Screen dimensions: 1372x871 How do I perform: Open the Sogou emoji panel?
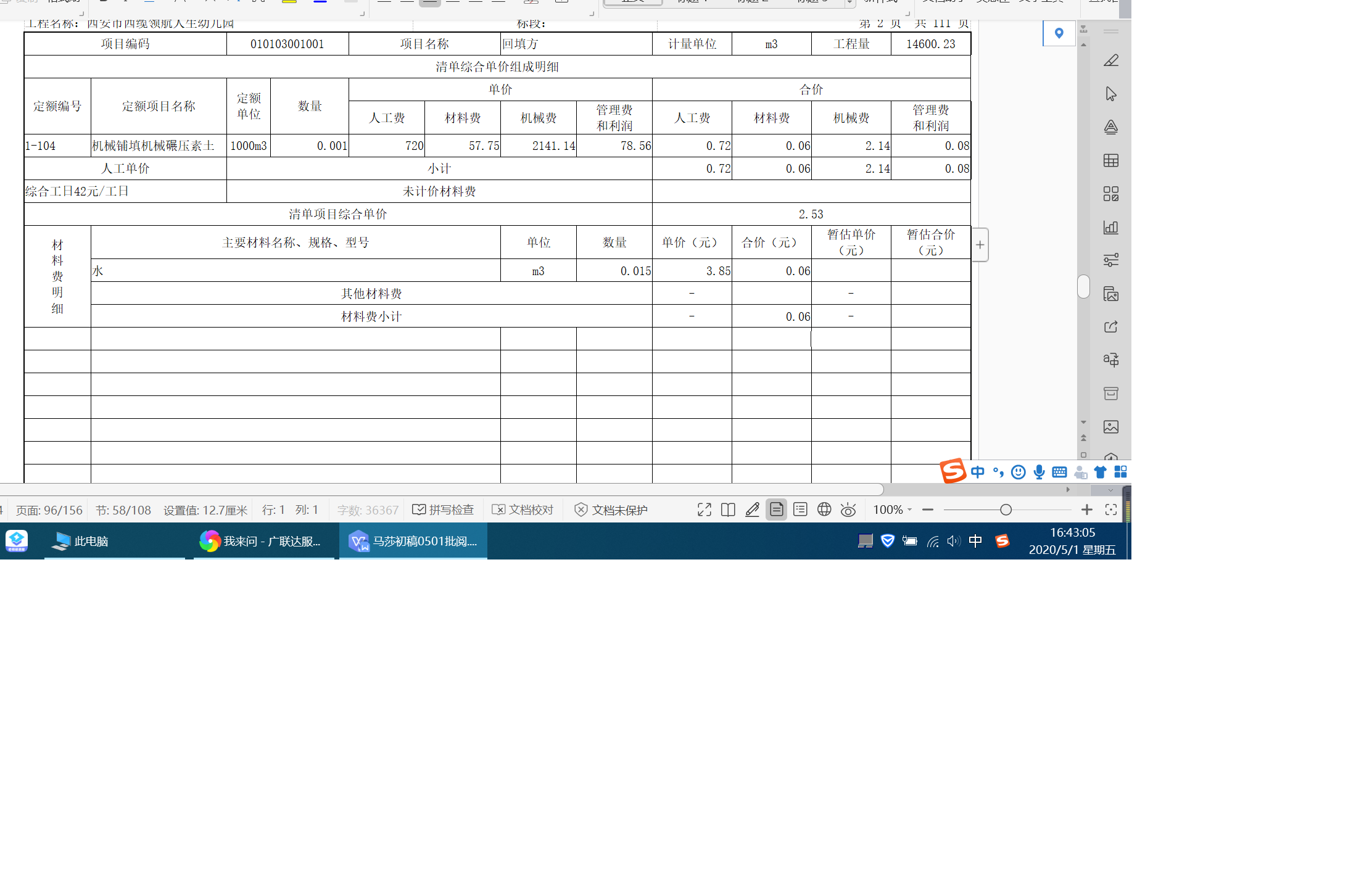(1019, 473)
